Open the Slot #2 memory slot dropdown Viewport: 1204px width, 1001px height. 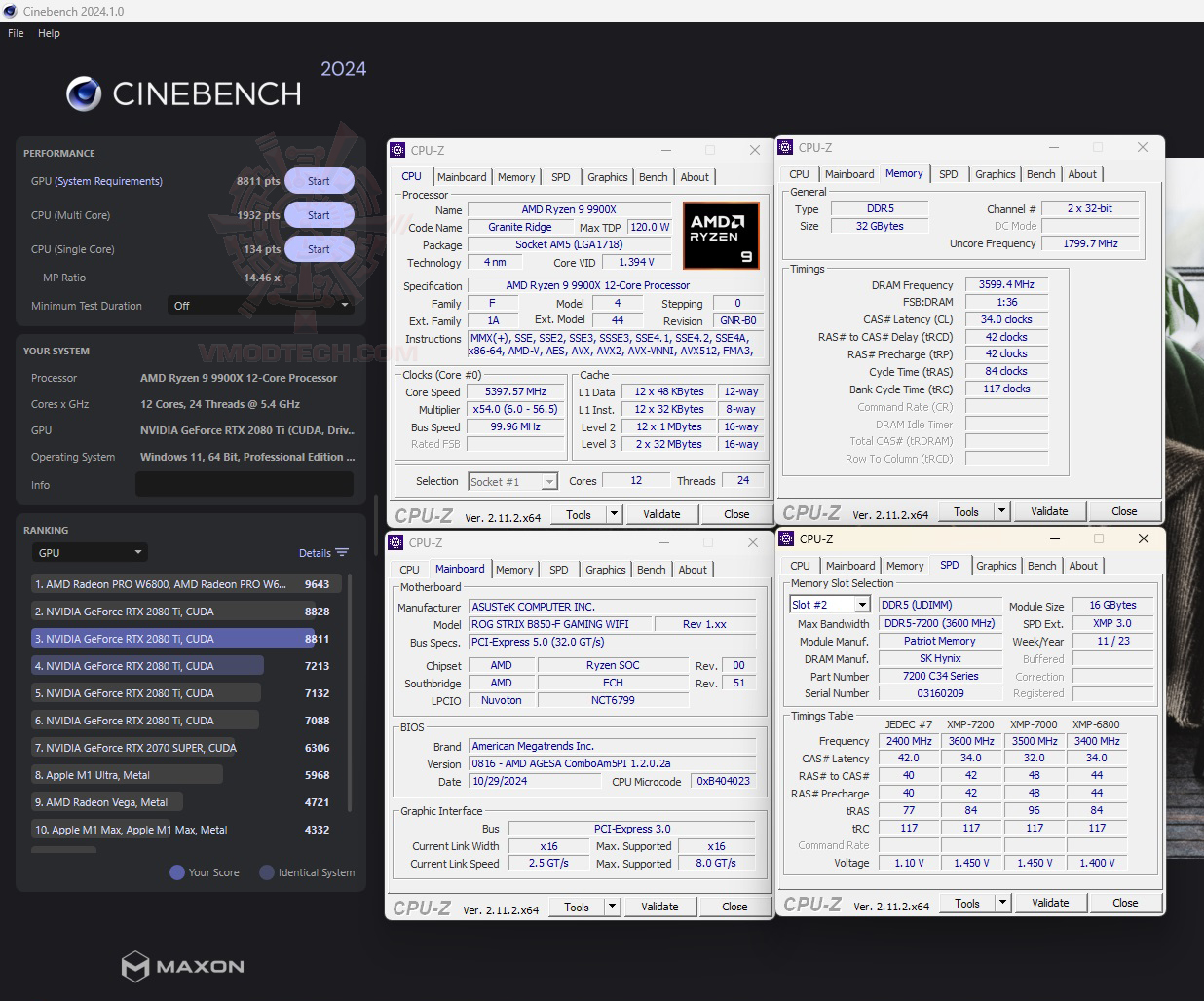(829, 604)
